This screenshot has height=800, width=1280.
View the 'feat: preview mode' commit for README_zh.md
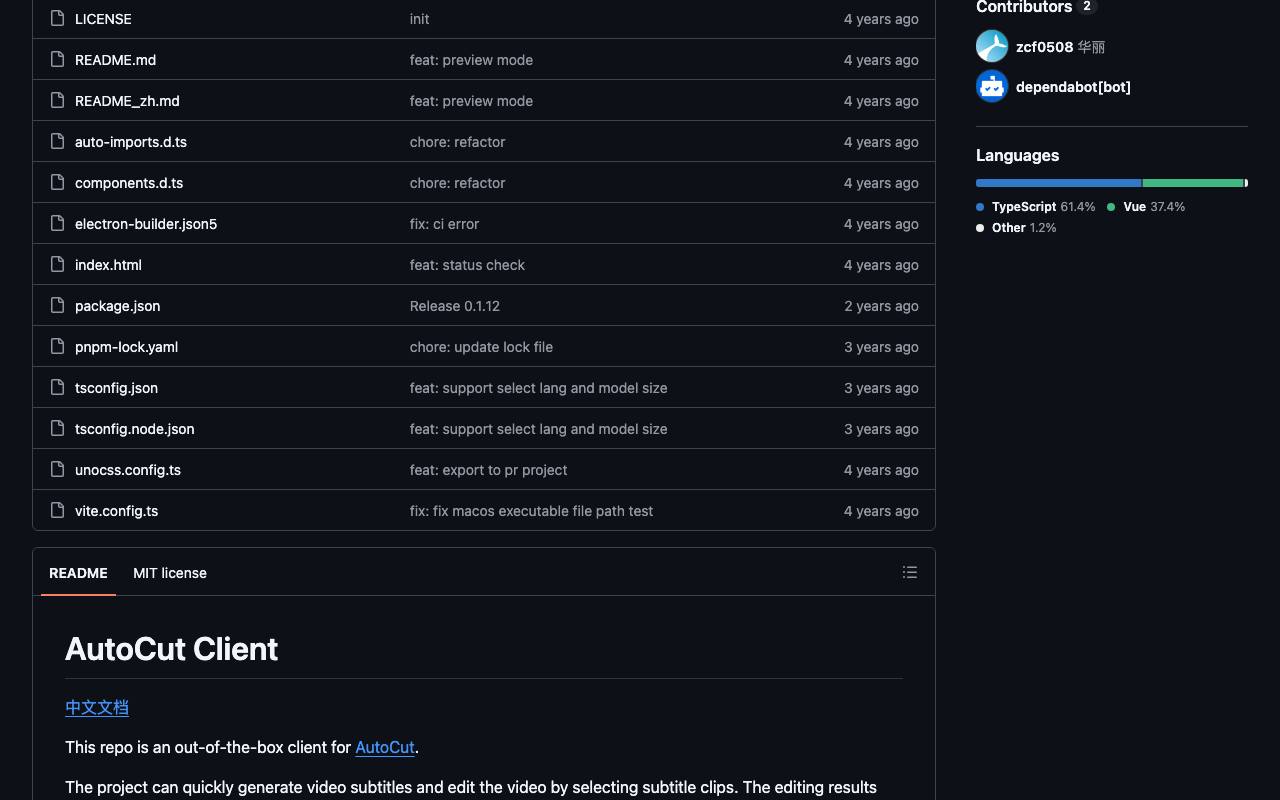(471, 101)
